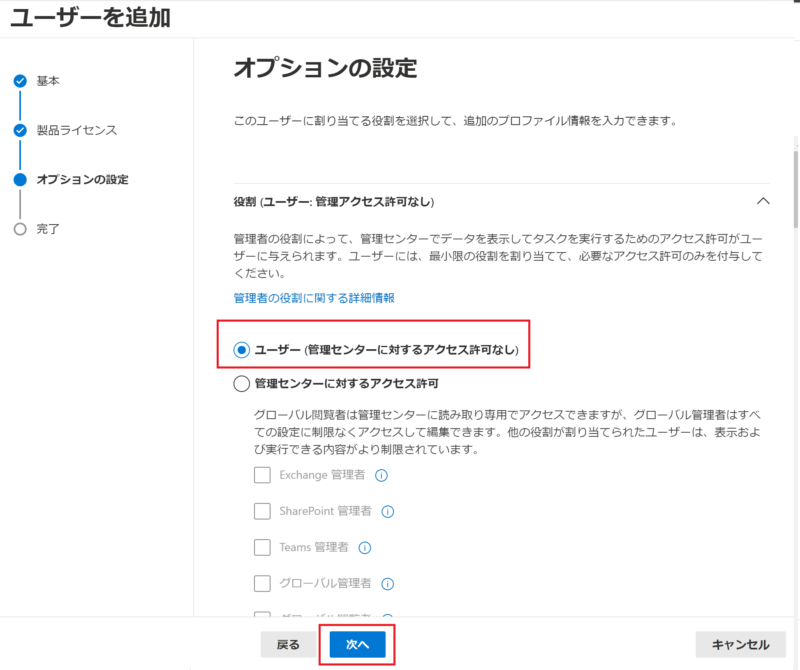Click info icon next to SharePoint 管理者
The width and height of the screenshot is (800, 670).
point(388,511)
